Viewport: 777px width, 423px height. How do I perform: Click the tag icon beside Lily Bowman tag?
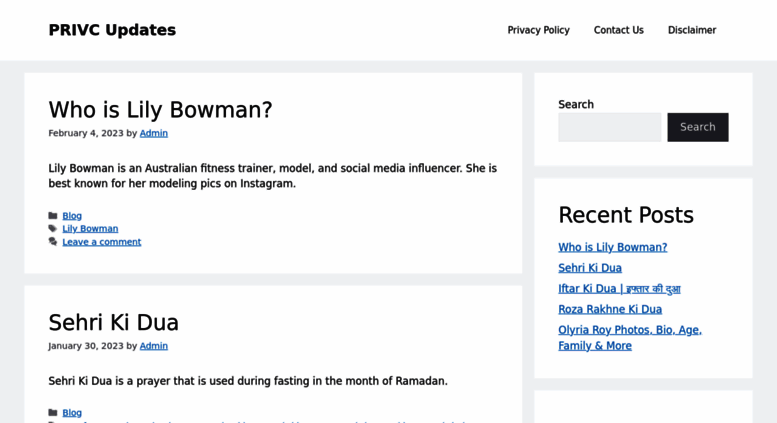(x=53, y=228)
